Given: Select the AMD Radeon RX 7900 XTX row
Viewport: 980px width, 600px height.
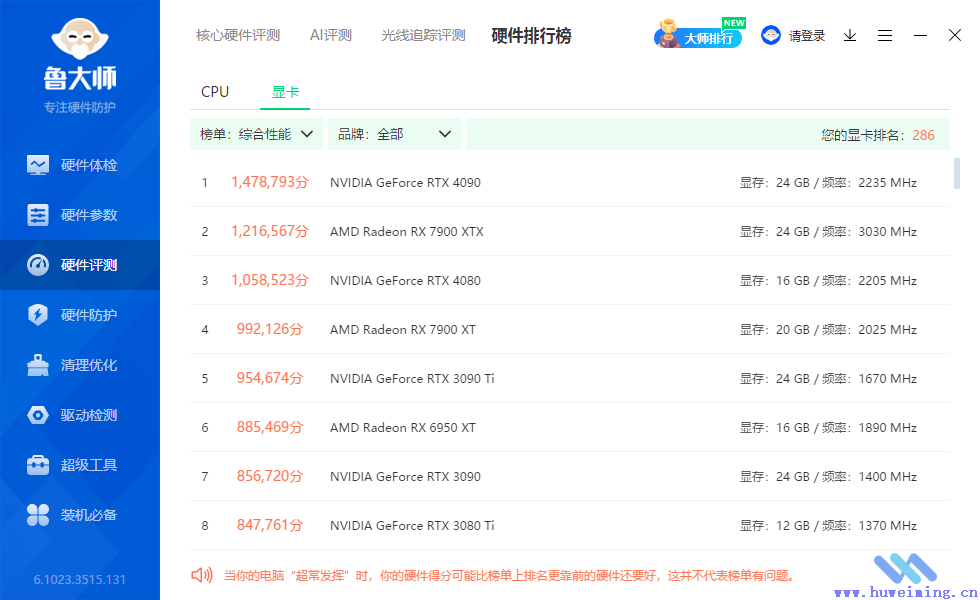Looking at the screenshot, I should 570,231.
